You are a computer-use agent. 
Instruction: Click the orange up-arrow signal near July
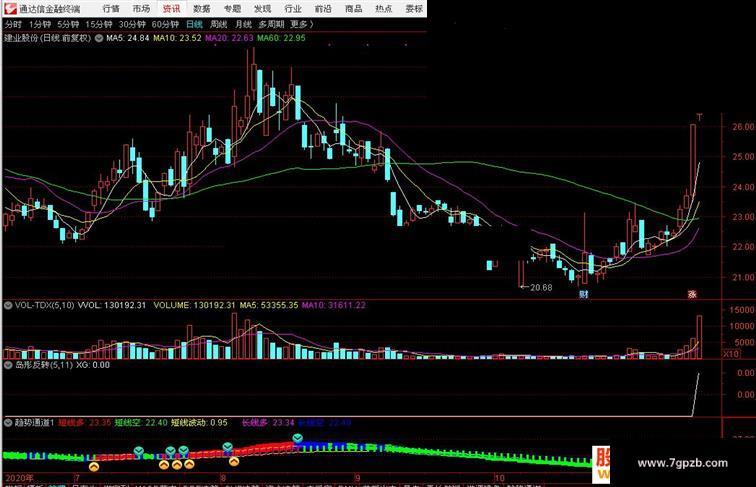tap(94, 467)
